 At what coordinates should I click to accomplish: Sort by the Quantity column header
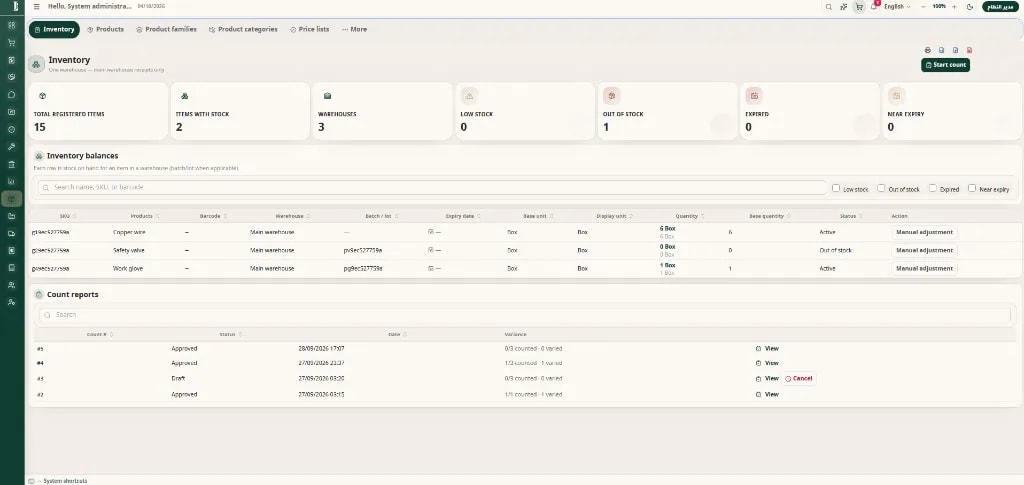click(690, 216)
